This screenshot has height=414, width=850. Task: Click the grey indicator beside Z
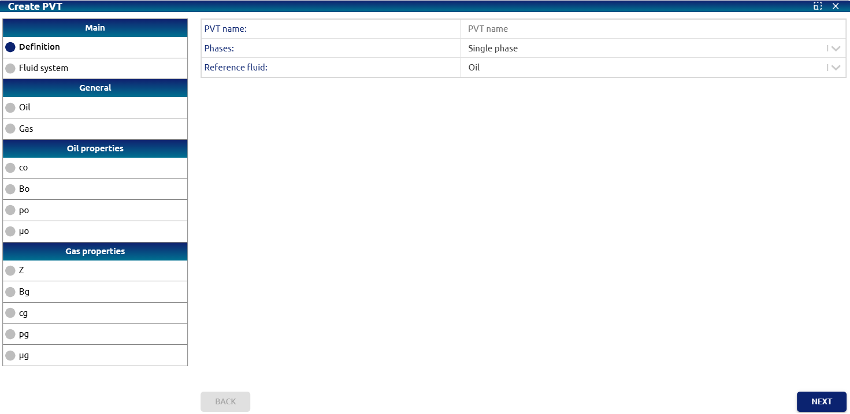[x=10, y=271]
